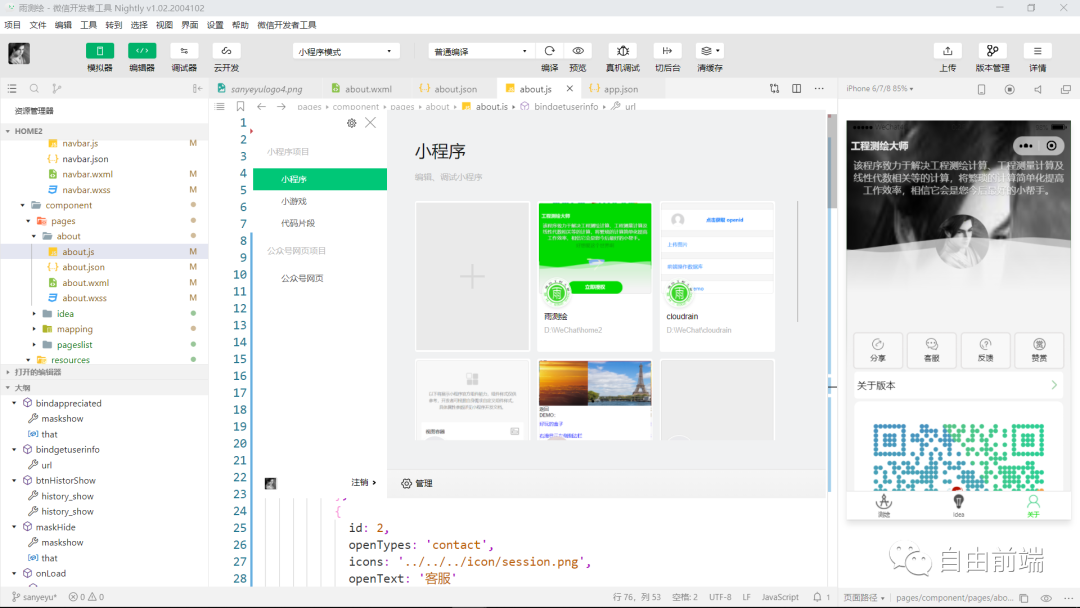Toggle the simulator device rotation icon
This screenshot has height=608, width=1080.
coord(981,89)
